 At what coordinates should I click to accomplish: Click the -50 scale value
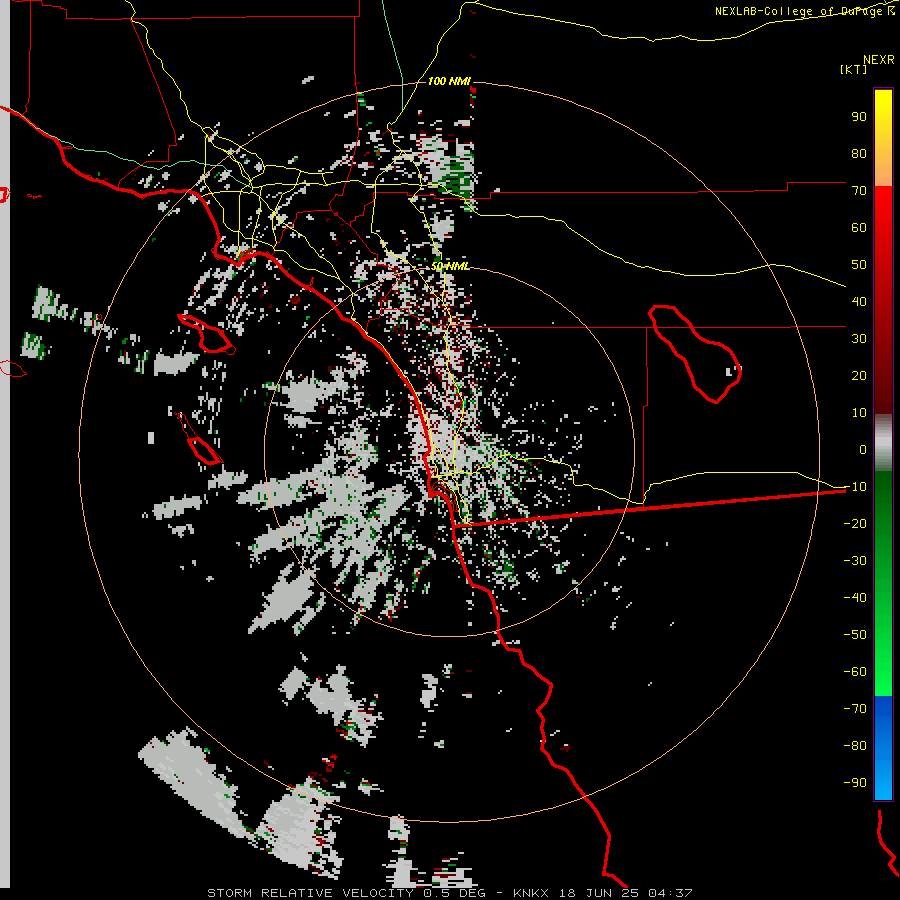click(855, 635)
